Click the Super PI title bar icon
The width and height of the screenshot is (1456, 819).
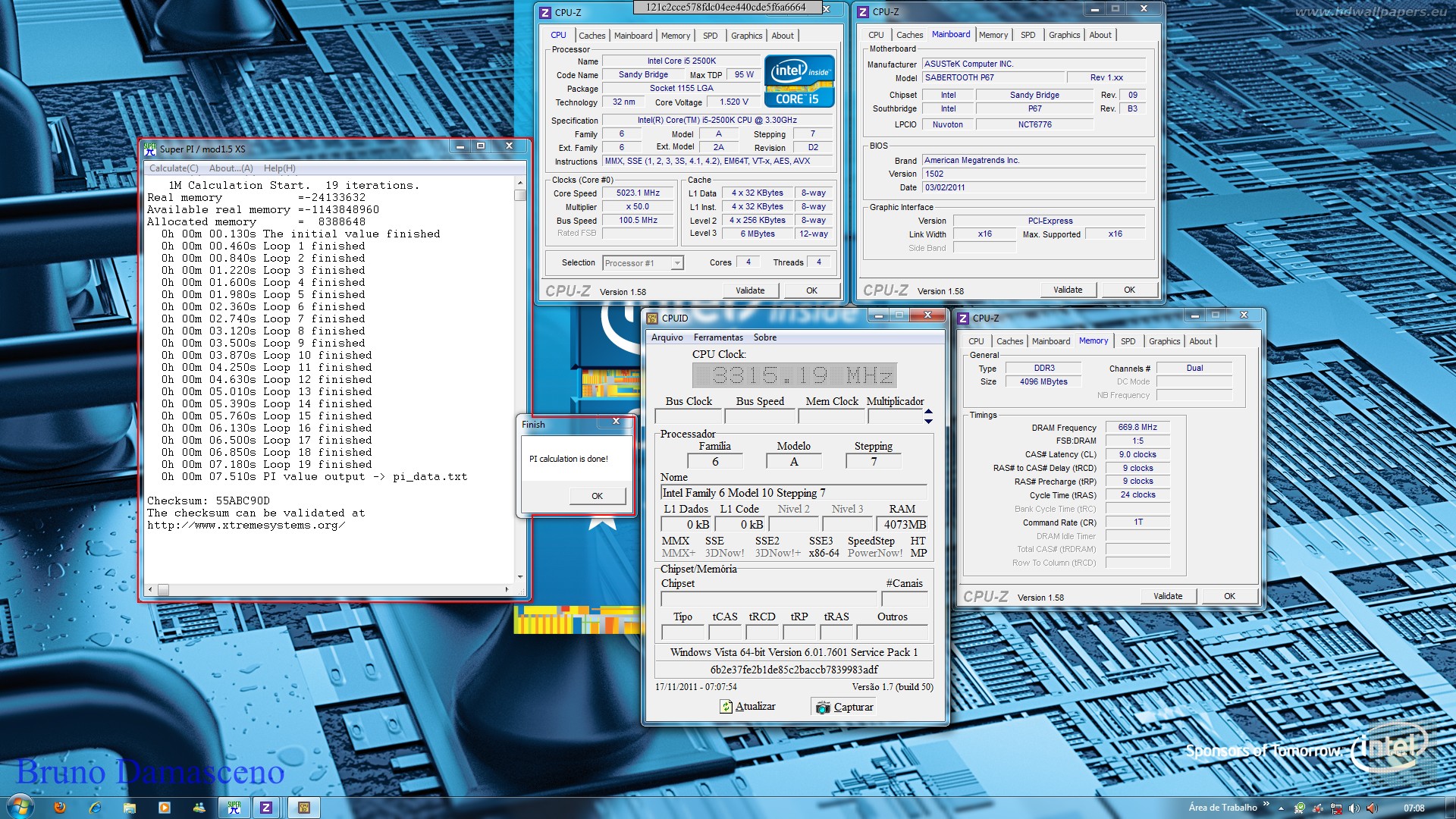pos(150,149)
